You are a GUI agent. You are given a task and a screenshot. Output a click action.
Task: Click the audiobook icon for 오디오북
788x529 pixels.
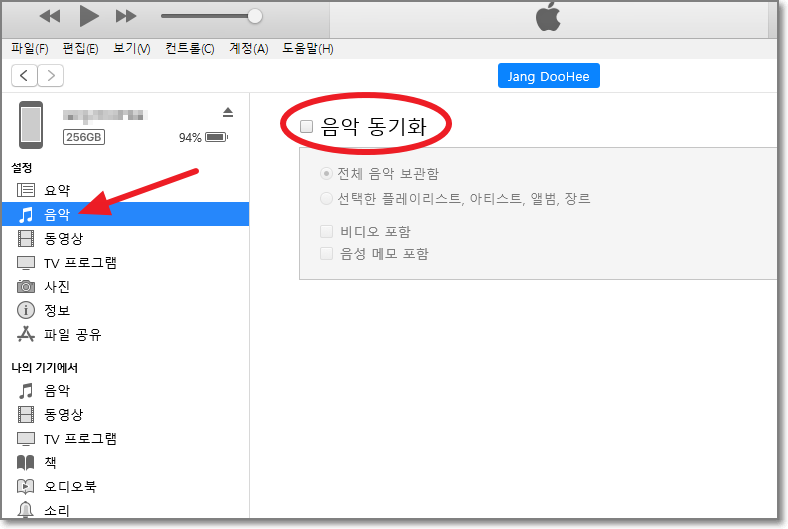[26, 486]
